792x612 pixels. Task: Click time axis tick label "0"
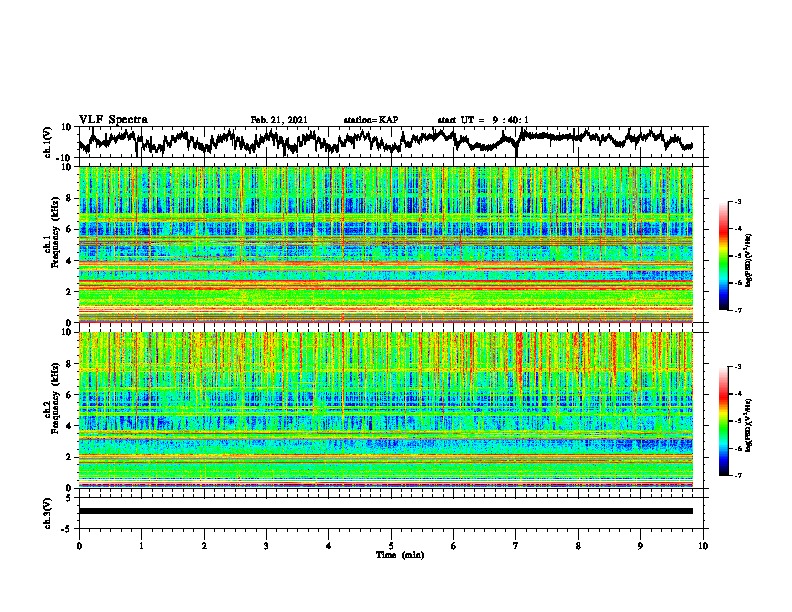point(79,546)
